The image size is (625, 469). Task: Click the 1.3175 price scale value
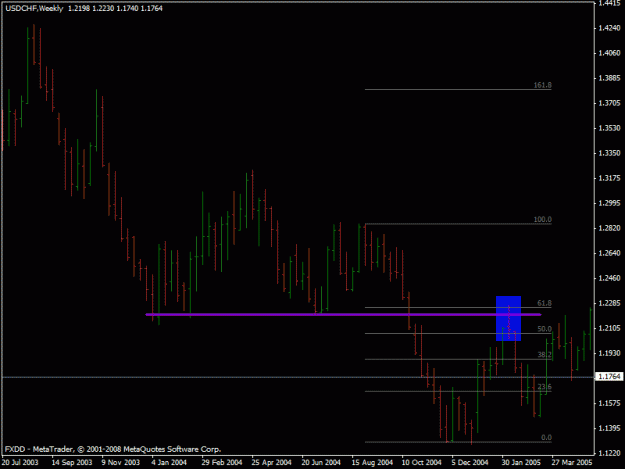pos(609,178)
